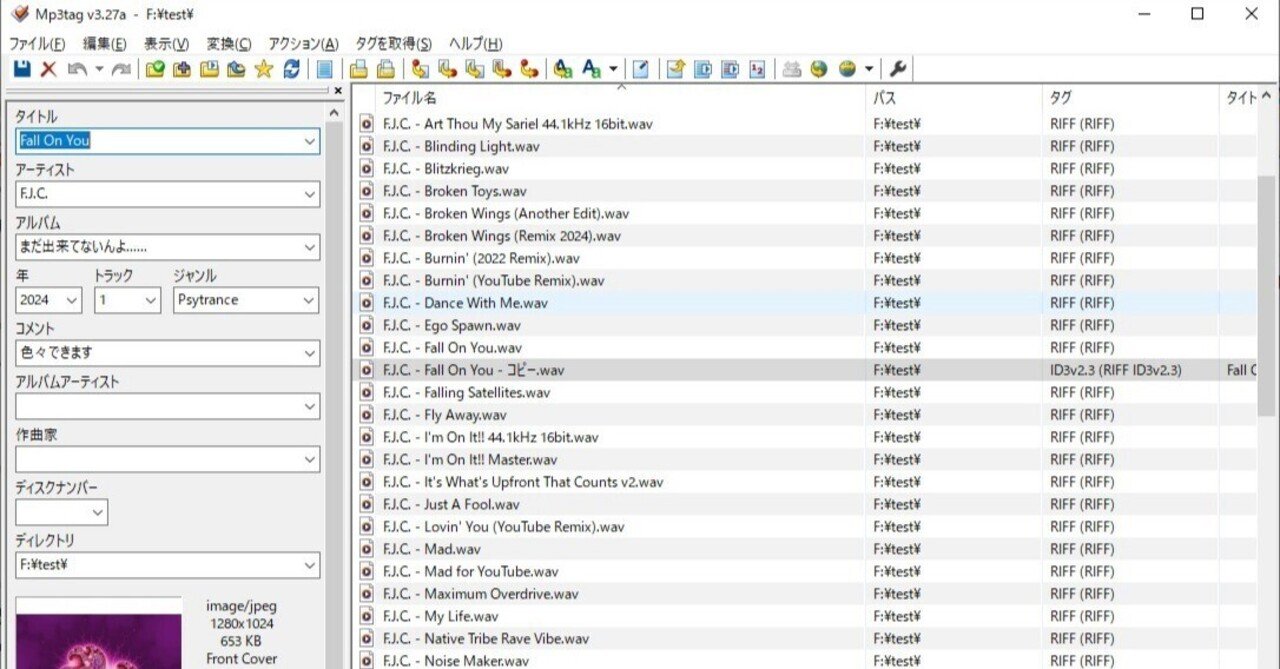
Task: Open the トラック dropdown showing 1
Action: tap(151, 300)
